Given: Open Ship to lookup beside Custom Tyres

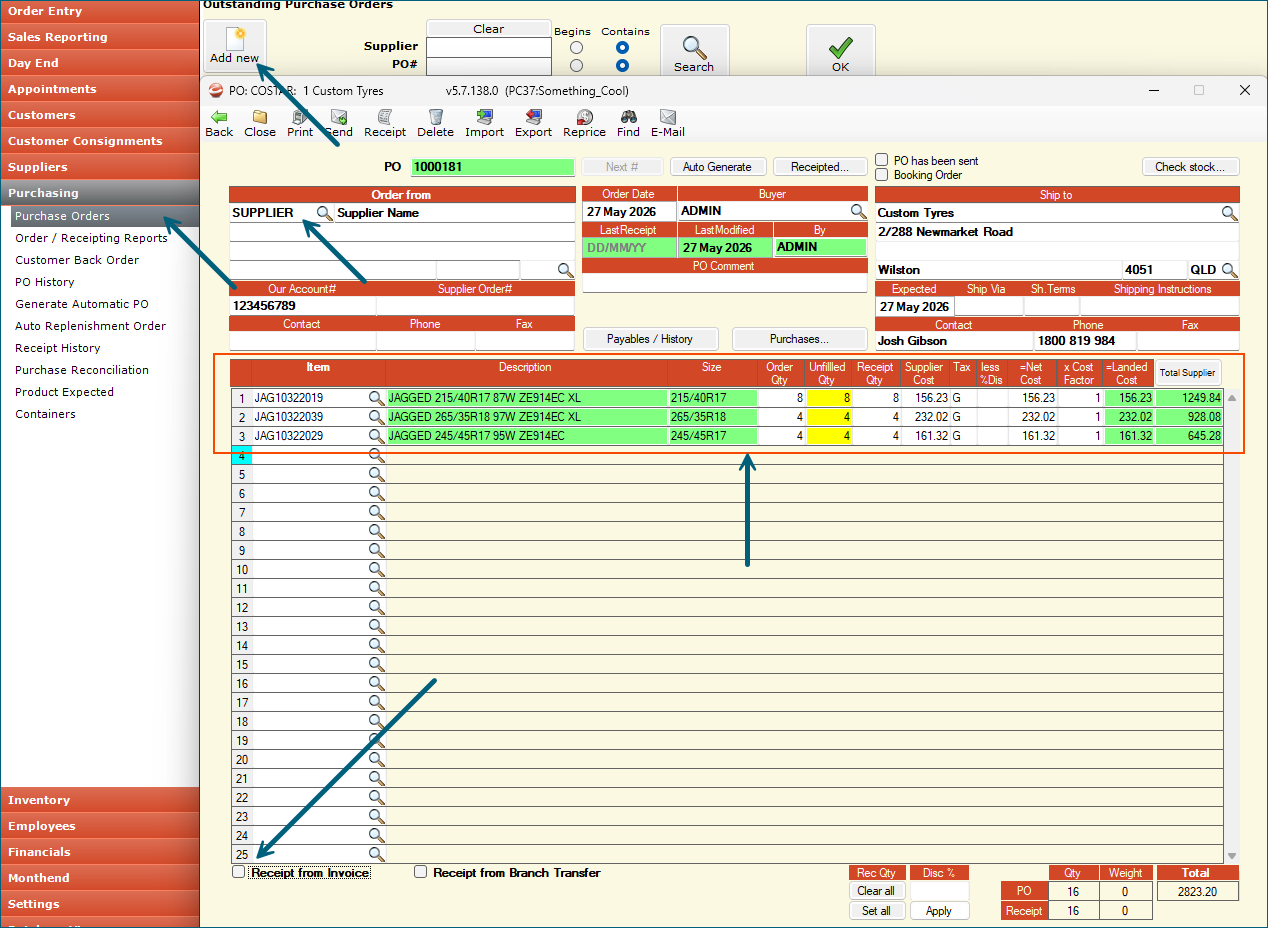Looking at the screenshot, I should tap(1229, 213).
